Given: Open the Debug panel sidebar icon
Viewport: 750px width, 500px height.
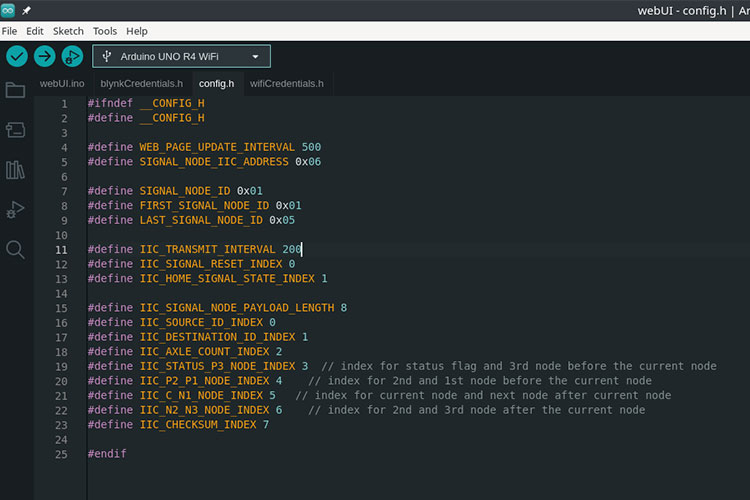Looking at the screenshot, I should 15,210.
